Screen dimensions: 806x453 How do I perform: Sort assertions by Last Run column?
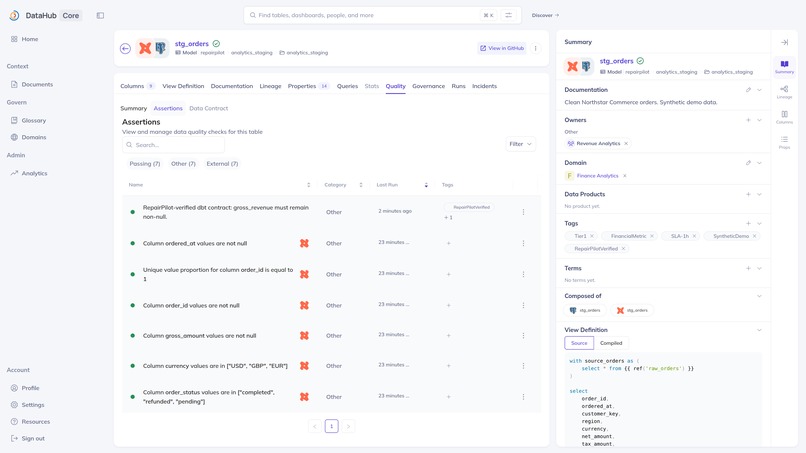coord(426,185)
